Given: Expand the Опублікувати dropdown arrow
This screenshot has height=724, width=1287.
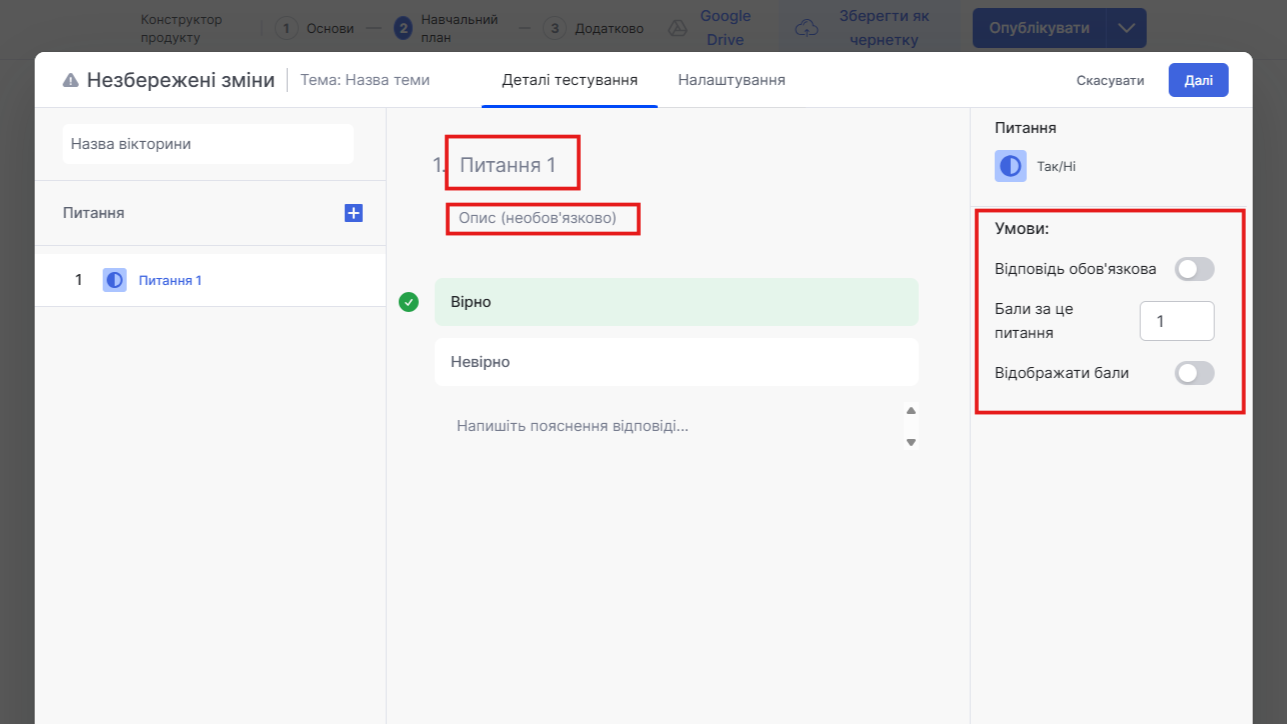Looking at the screenshot, I should click(1126, 28).
